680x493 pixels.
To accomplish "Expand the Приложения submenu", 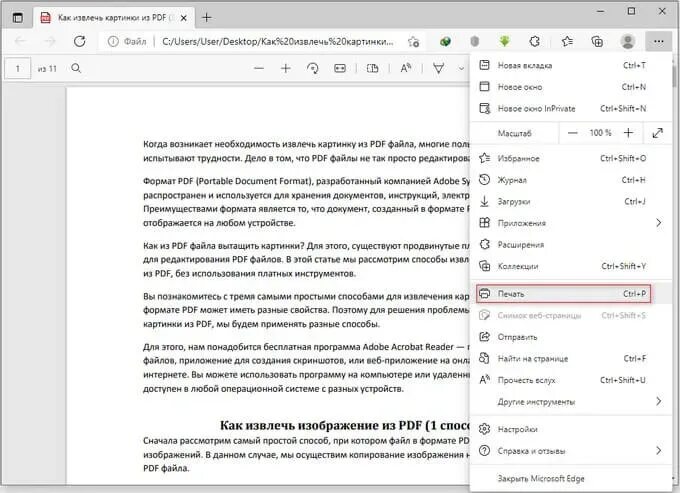I will (570, 223).
